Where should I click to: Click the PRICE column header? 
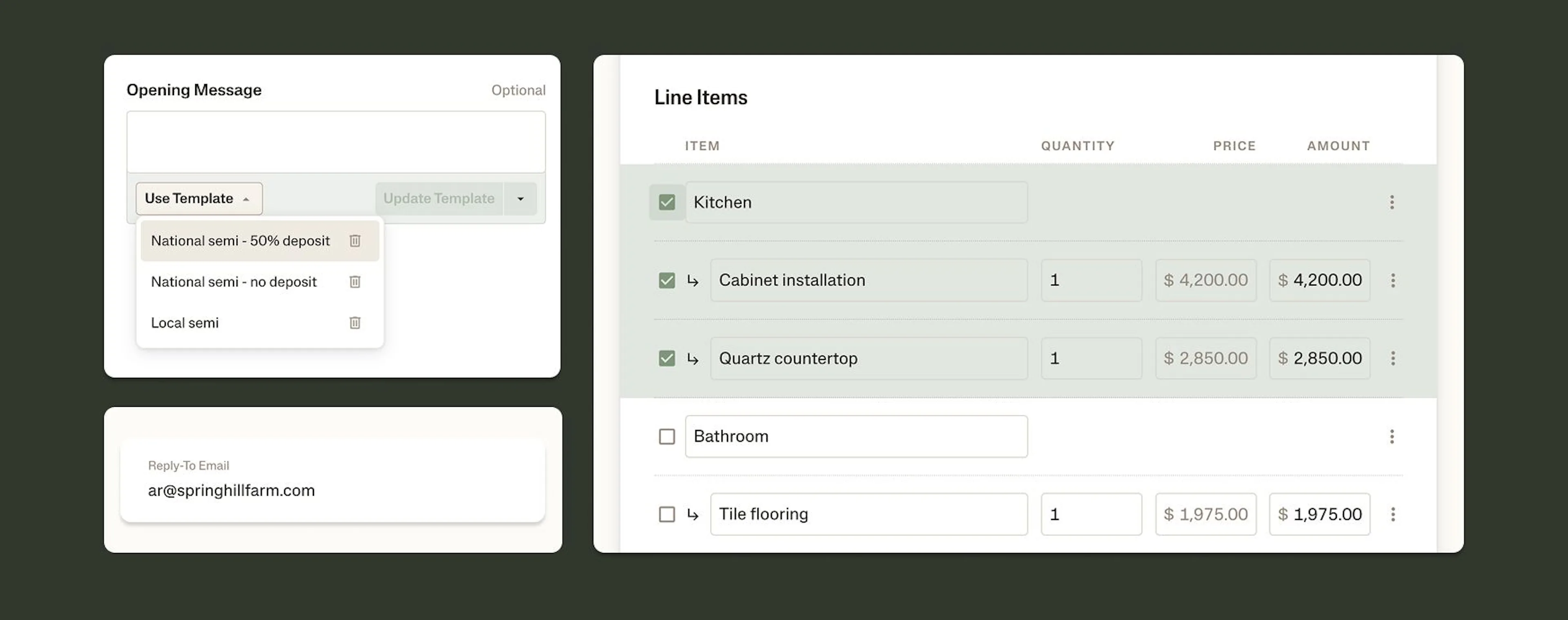(x=1234, y=146)
